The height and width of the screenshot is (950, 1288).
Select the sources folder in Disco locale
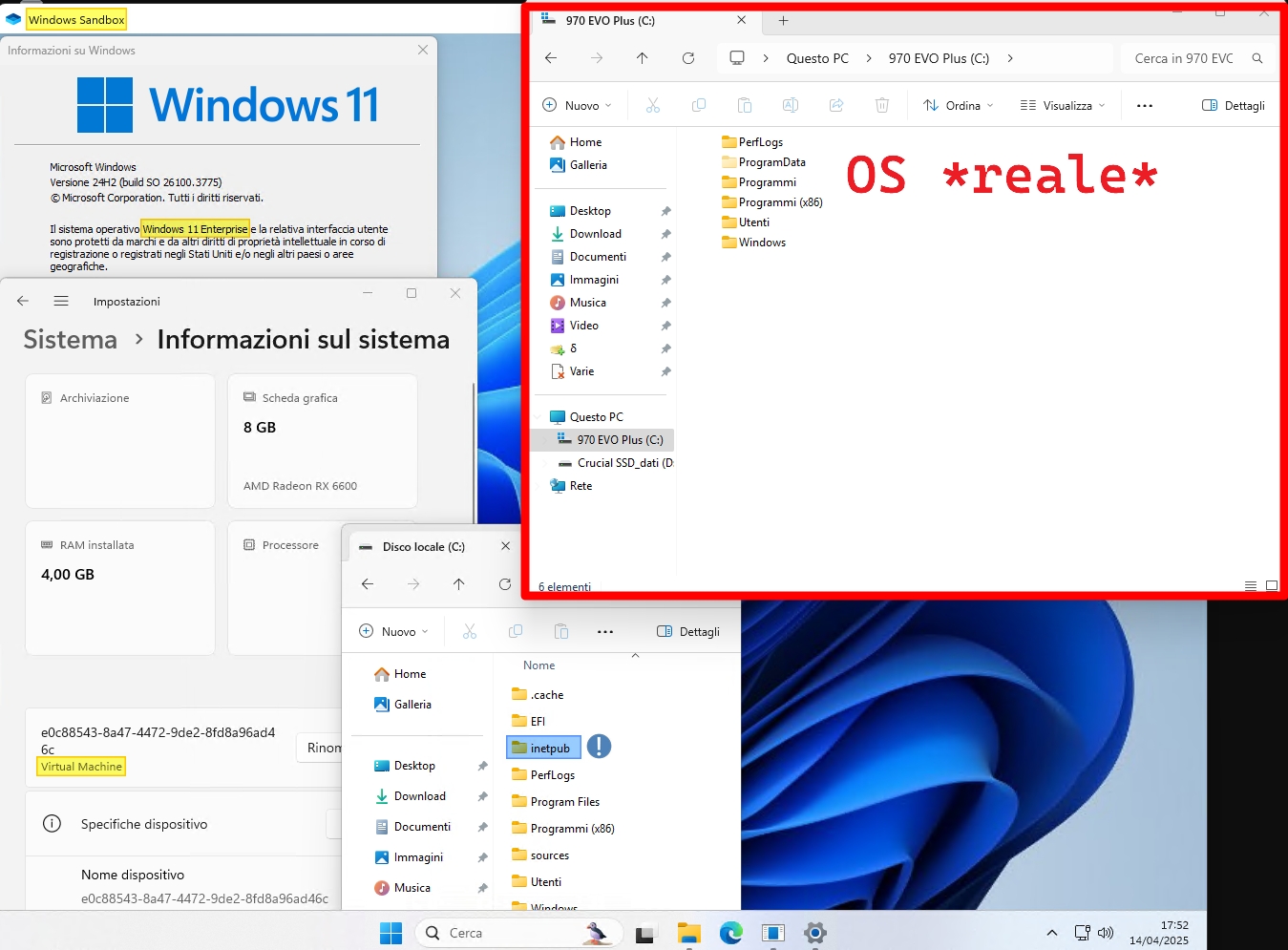click(x=540, y=855)
